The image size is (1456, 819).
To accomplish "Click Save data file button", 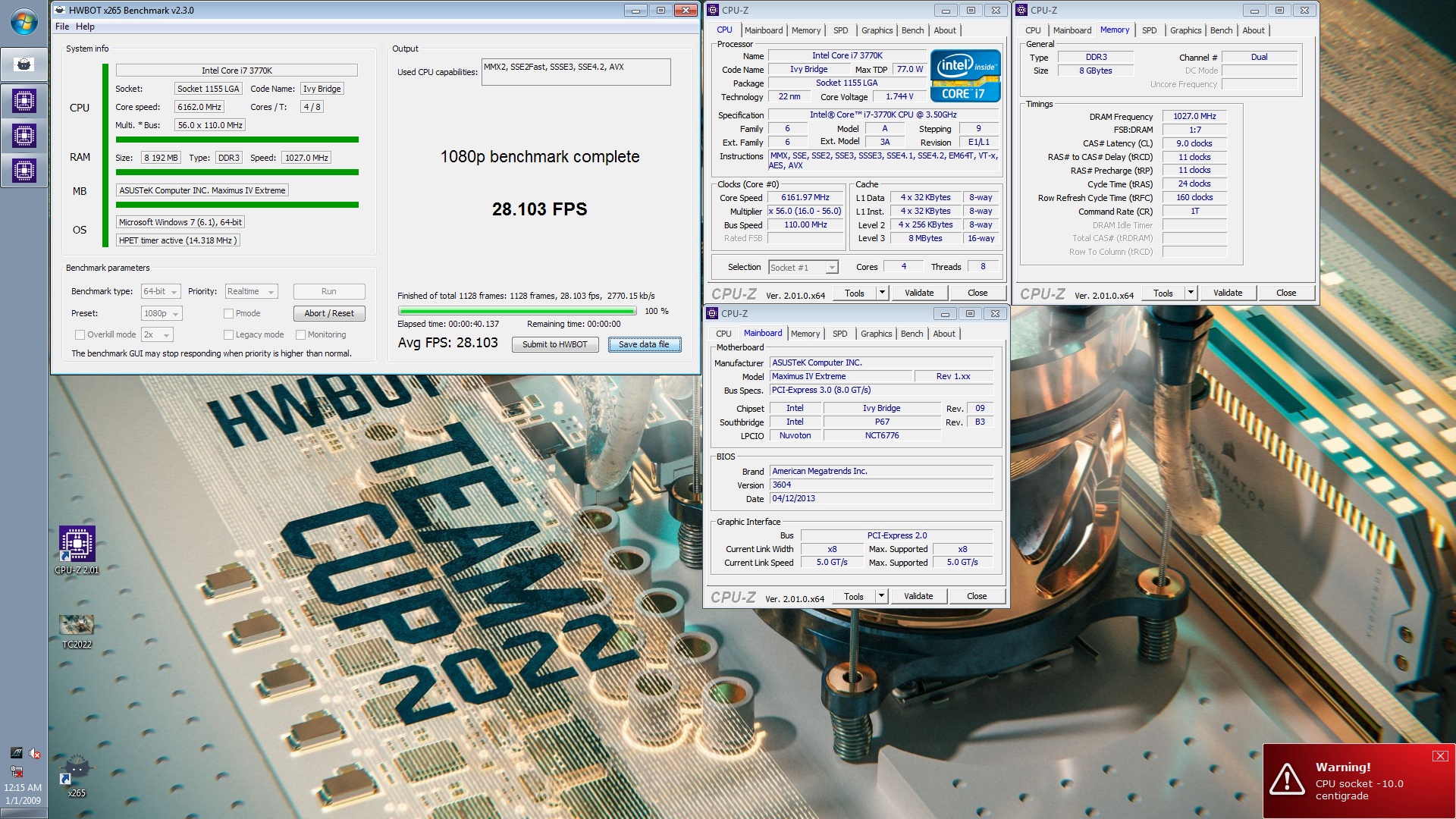I will pyautogui.click(x=644, y=344).
